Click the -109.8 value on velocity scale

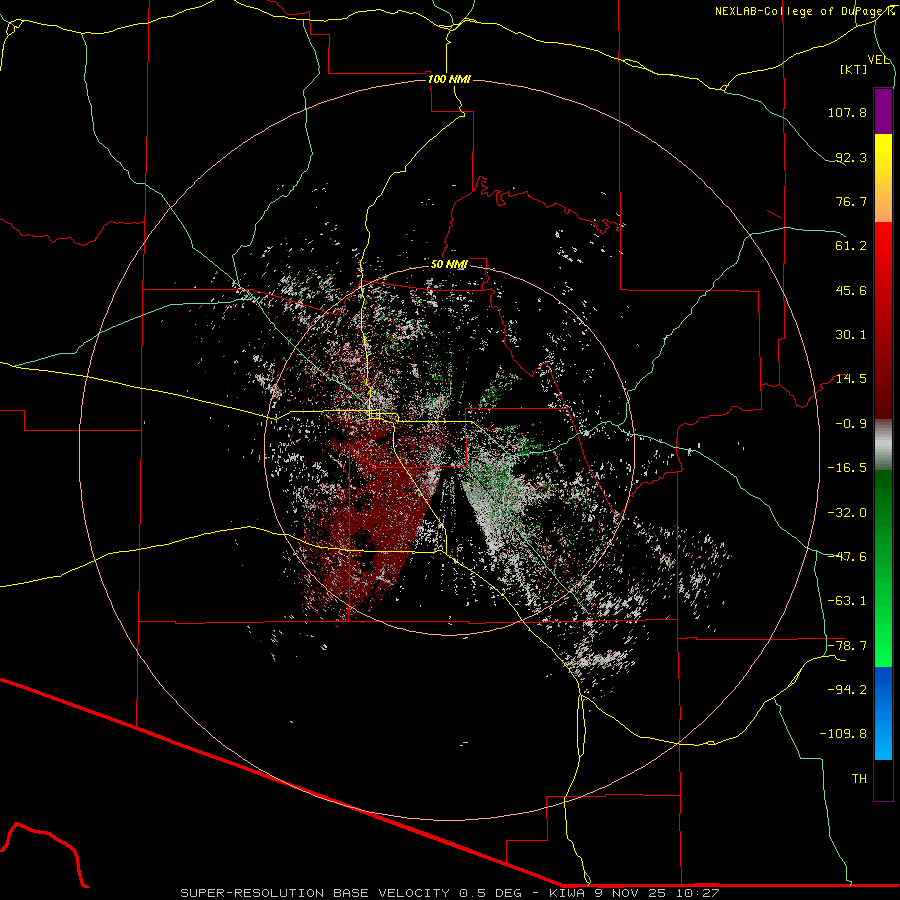[x=843, y=734]
